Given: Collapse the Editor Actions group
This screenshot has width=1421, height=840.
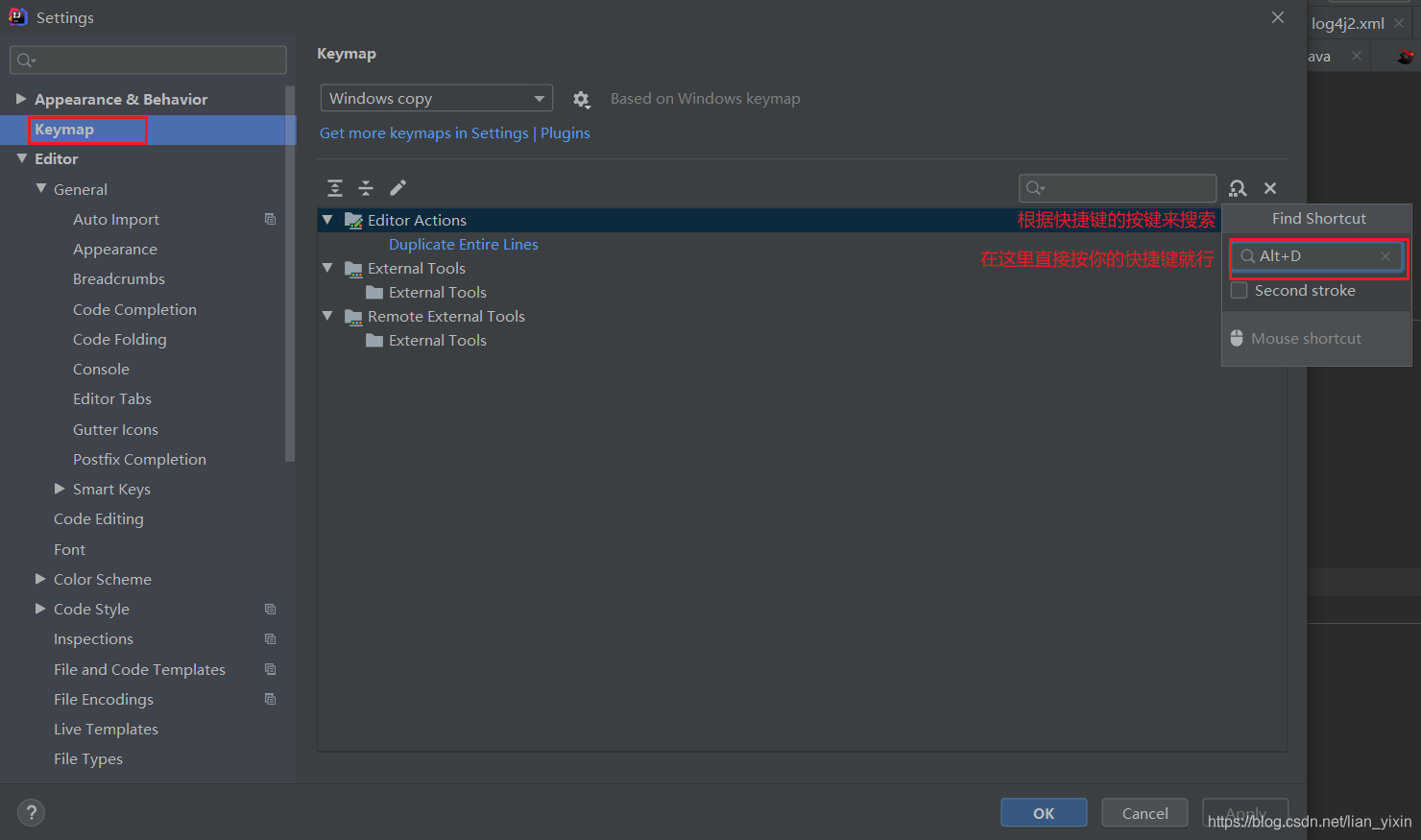Looking at the screenshot, I should pos(327,220).
